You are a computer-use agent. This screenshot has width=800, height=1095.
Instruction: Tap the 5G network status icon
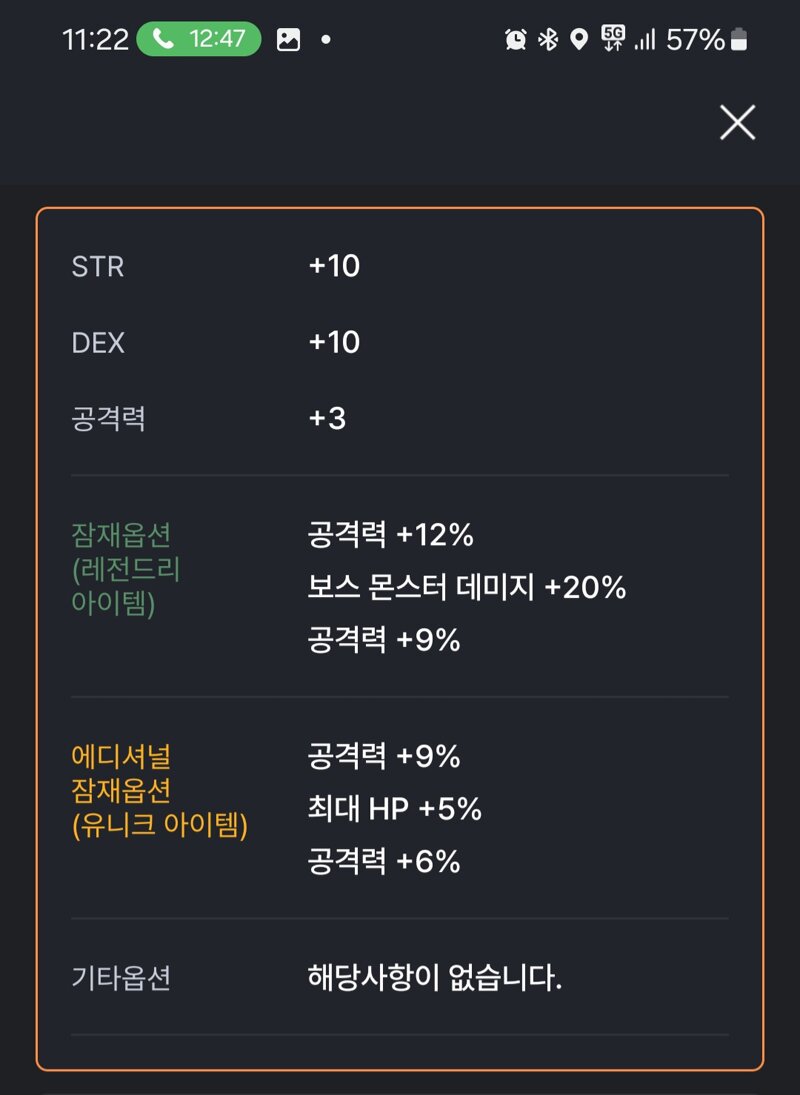[613, 38]
